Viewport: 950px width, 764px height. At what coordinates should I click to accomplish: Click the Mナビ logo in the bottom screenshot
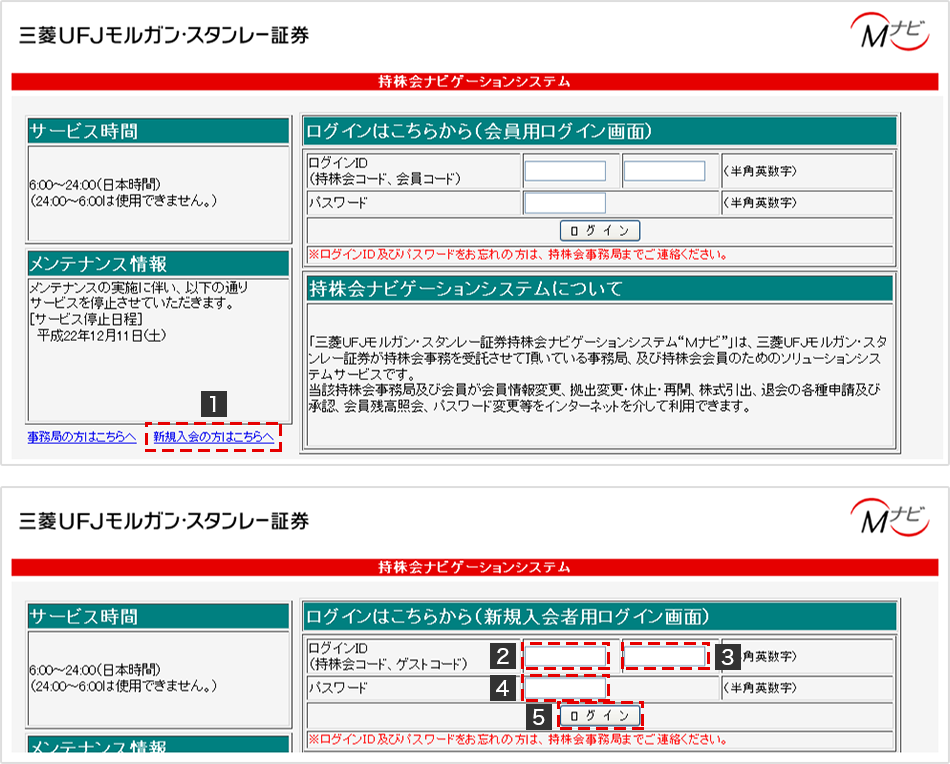click(889, 519)
